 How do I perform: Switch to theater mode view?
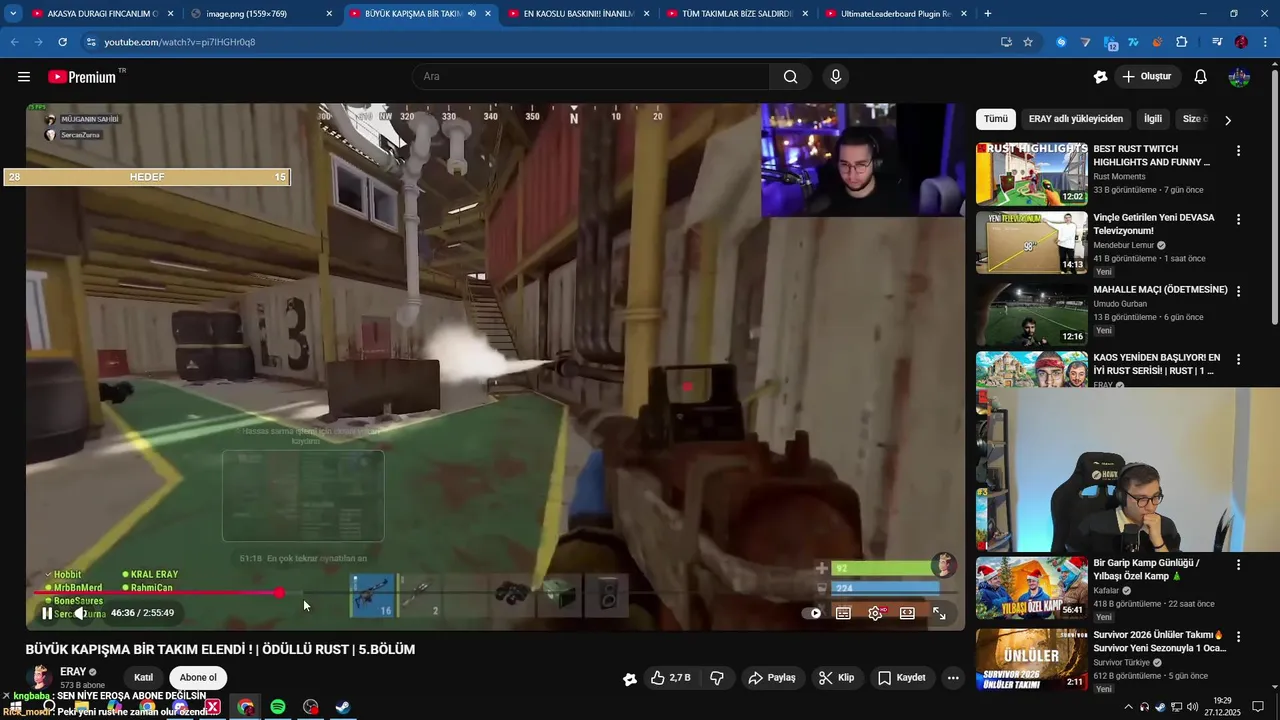pos(907,613)
